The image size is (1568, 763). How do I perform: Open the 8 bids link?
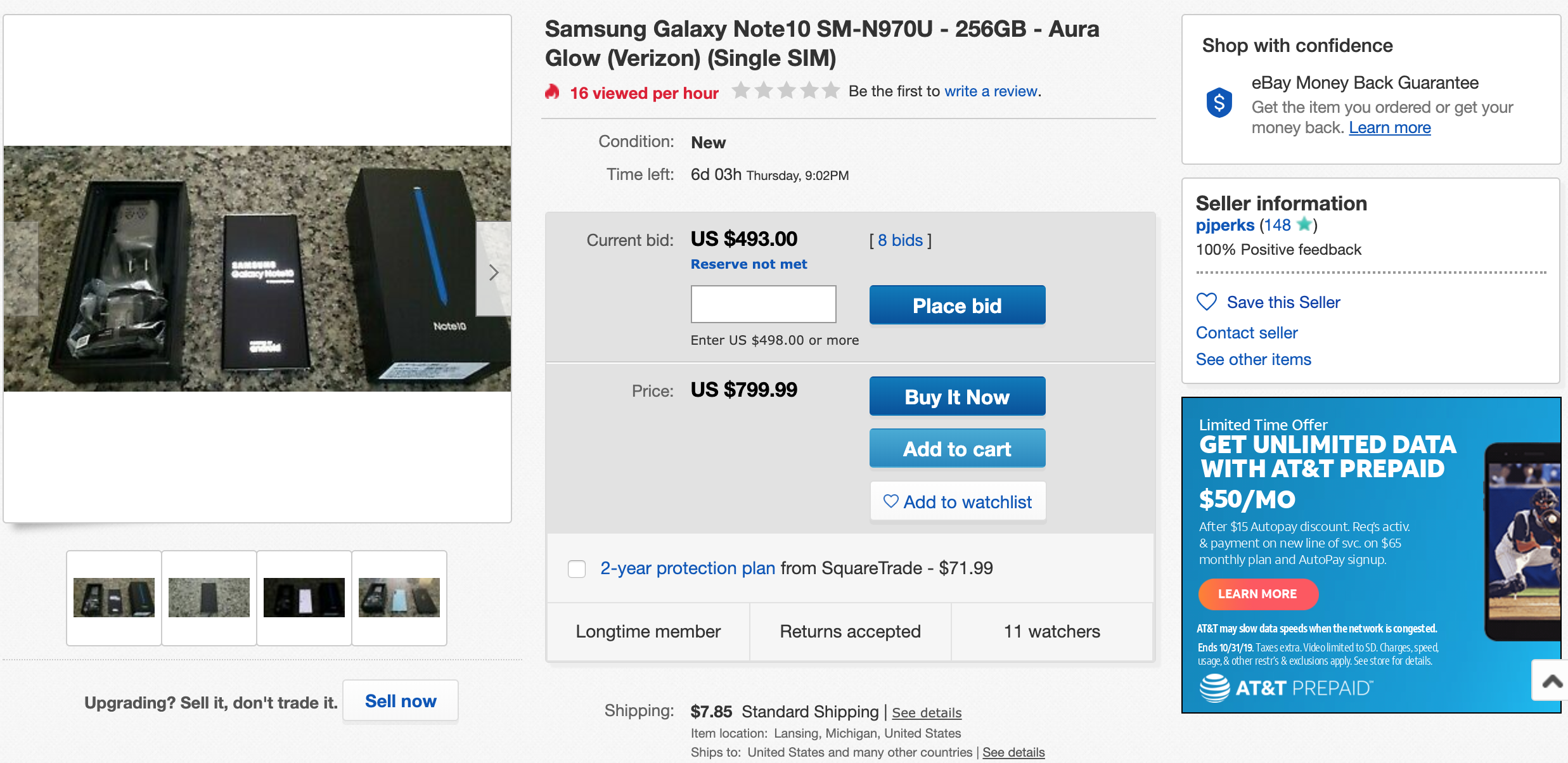point(900,240)
